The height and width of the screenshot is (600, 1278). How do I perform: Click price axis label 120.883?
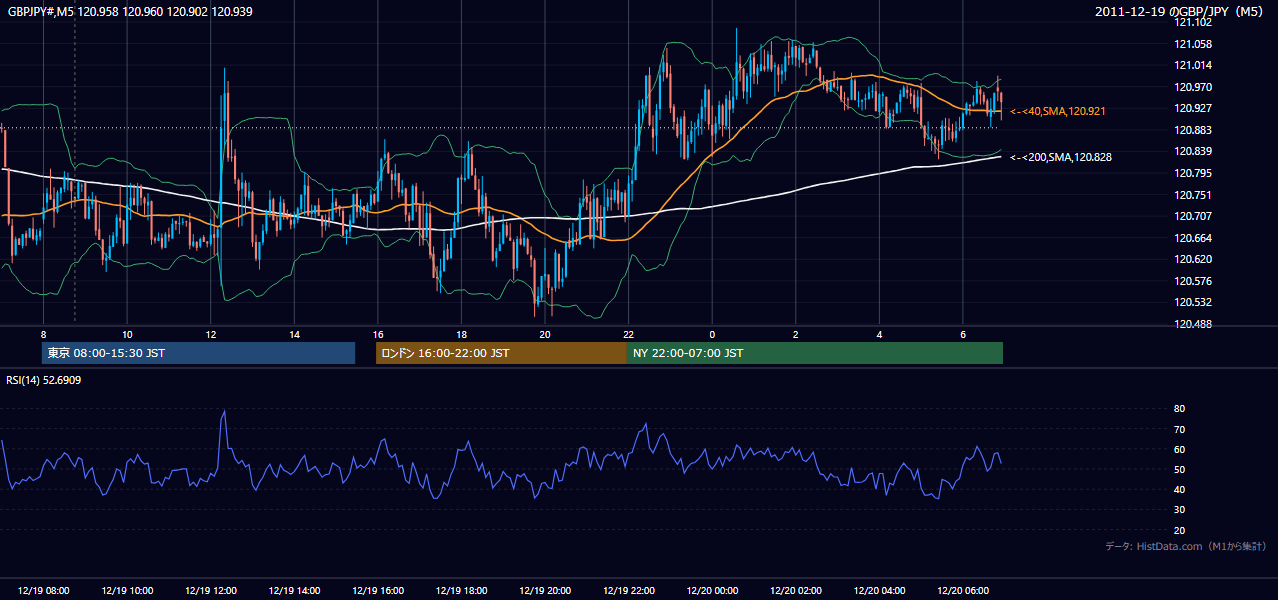point(1193,130)
